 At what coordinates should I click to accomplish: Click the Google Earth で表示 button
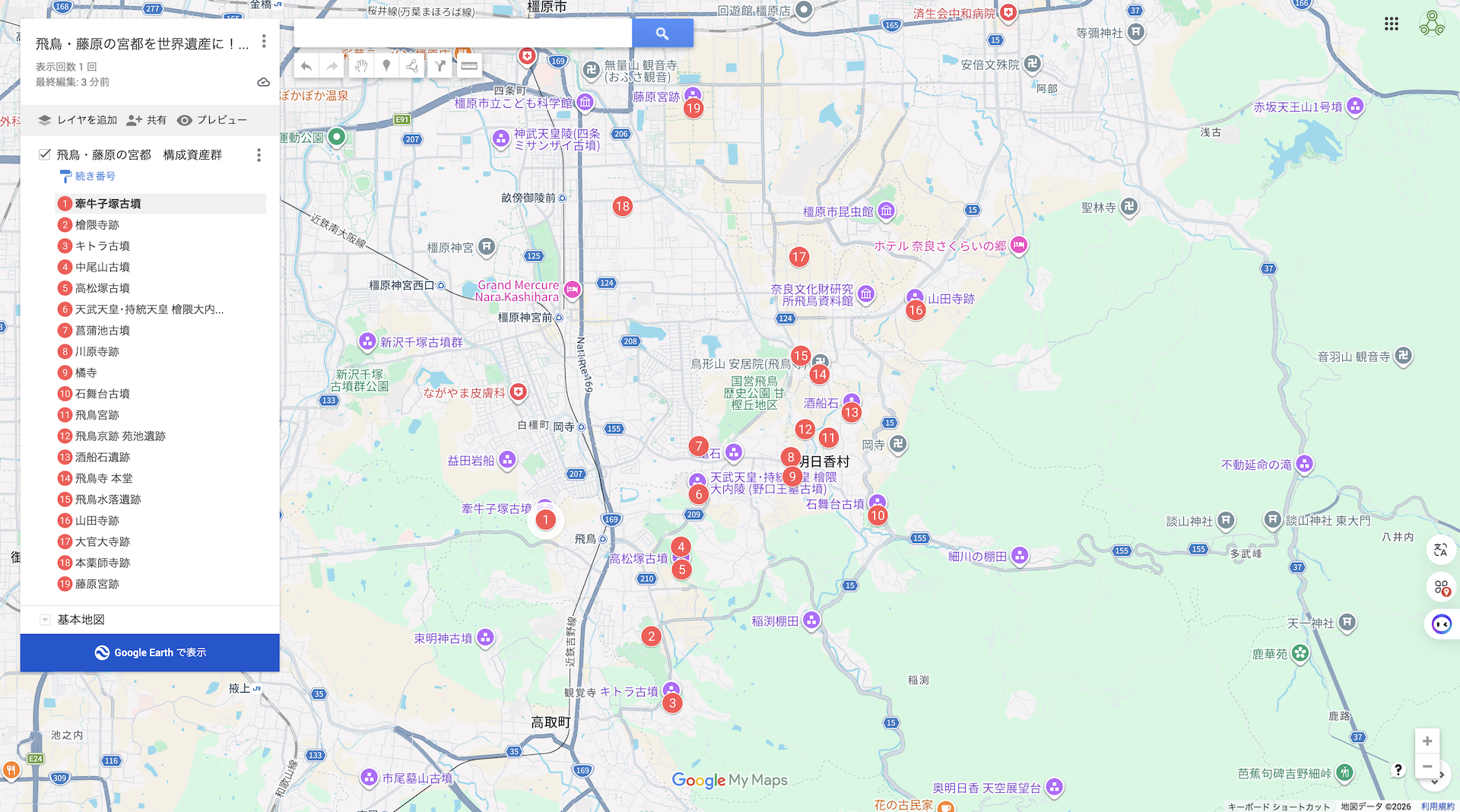150,652
